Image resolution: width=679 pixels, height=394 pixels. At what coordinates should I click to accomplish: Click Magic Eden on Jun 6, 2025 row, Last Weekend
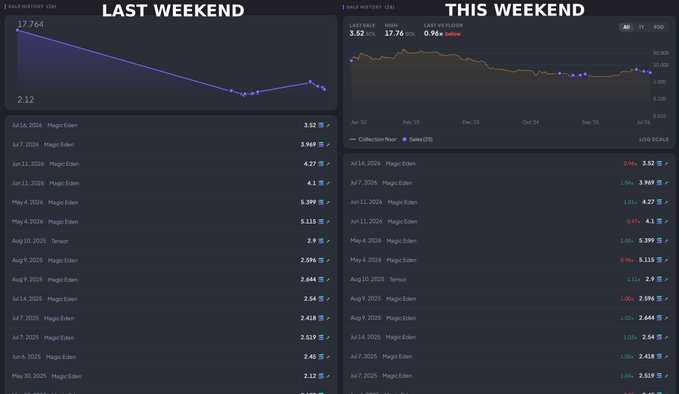tap(61, 357)
